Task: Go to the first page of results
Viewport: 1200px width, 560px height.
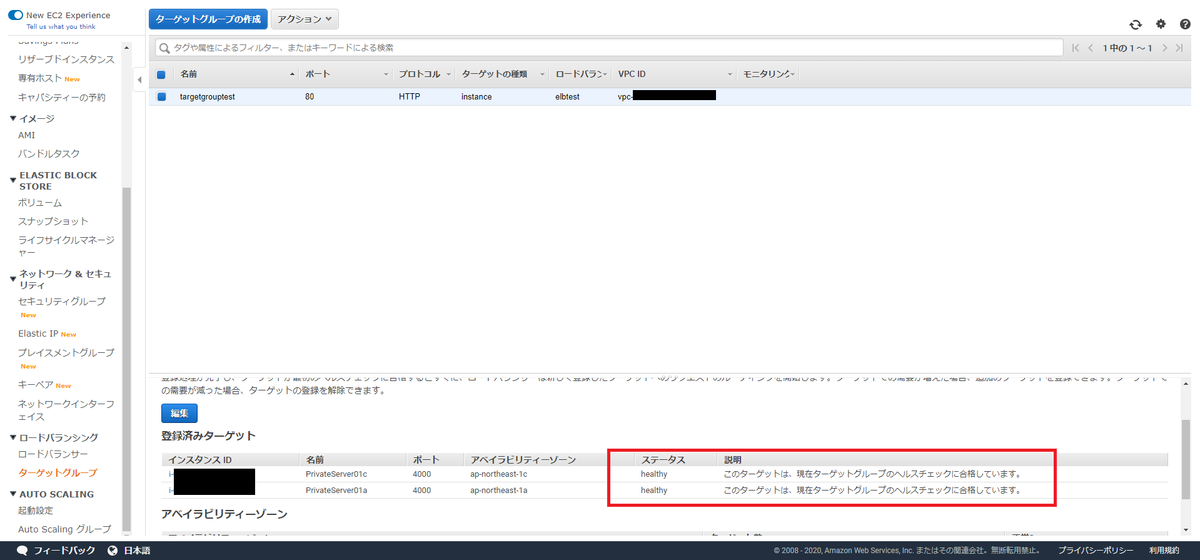Action: click(x=1076, y=47)
